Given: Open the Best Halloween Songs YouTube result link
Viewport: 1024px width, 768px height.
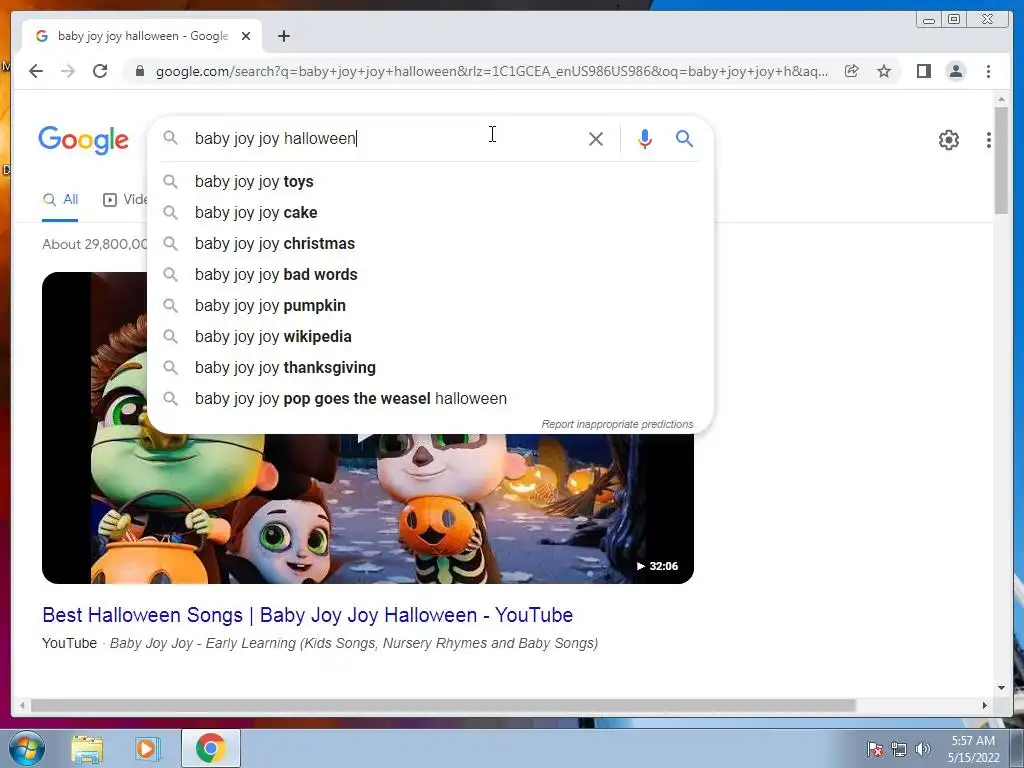Looking at the screenshot, I should tap(308, 615).
